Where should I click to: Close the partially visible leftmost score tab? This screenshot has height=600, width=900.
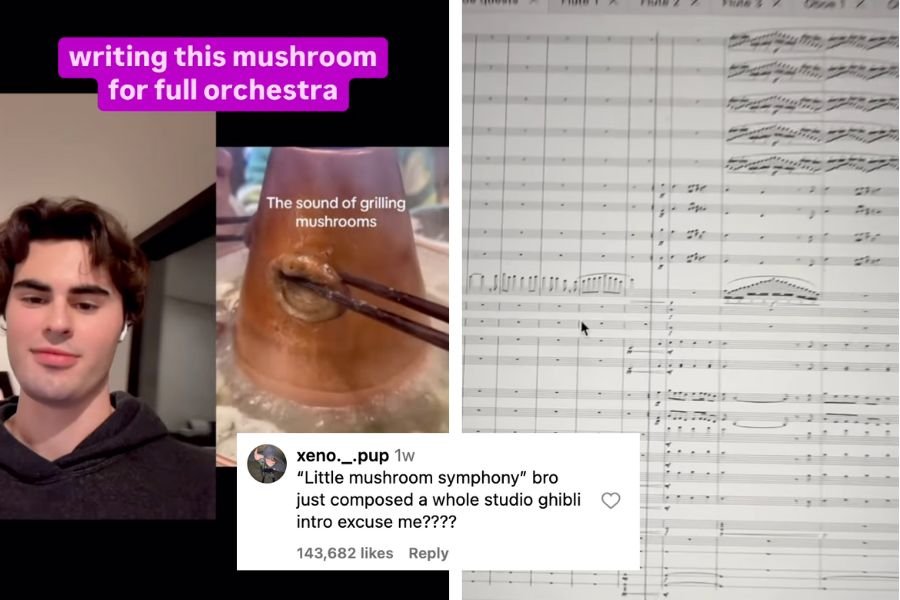532,3
